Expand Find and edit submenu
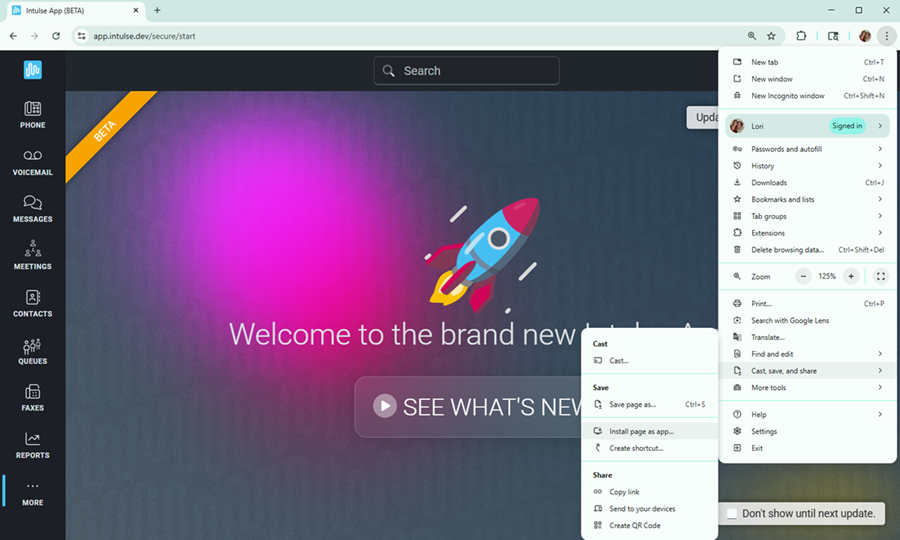900x540 pixels. (x=807, y=354)
